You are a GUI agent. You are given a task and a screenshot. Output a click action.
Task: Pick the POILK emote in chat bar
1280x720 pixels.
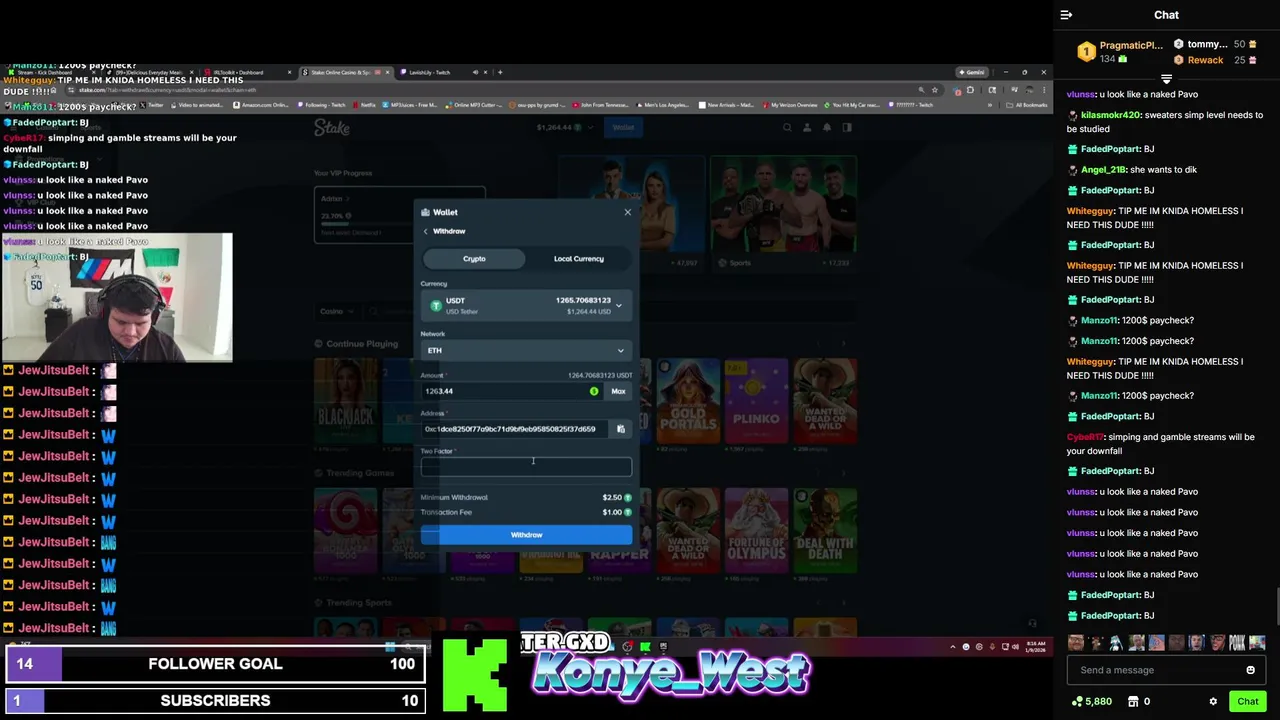(x=1237, y=643)
